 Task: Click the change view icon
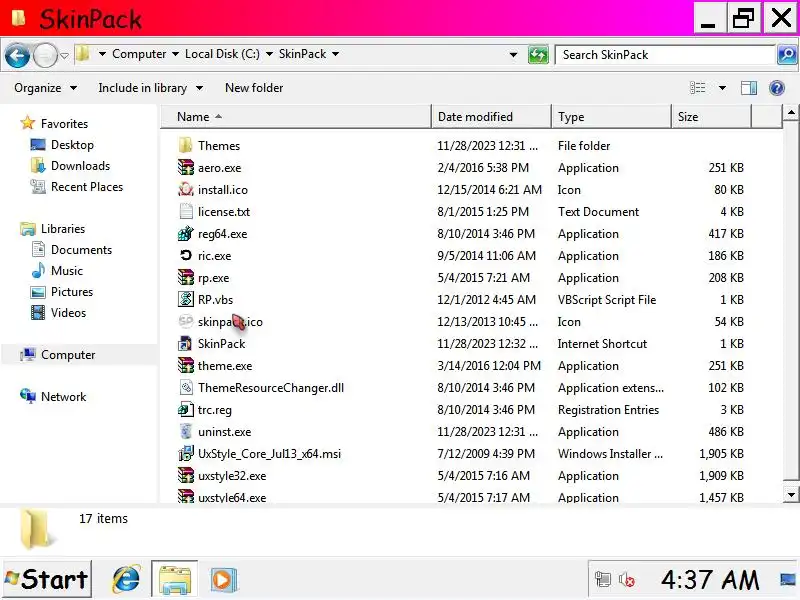point(697,88)
